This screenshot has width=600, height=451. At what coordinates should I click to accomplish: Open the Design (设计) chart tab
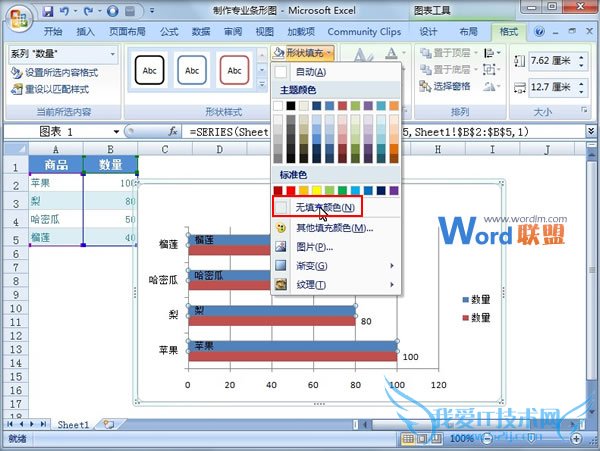pyautogui.click(x=428, y=31)
